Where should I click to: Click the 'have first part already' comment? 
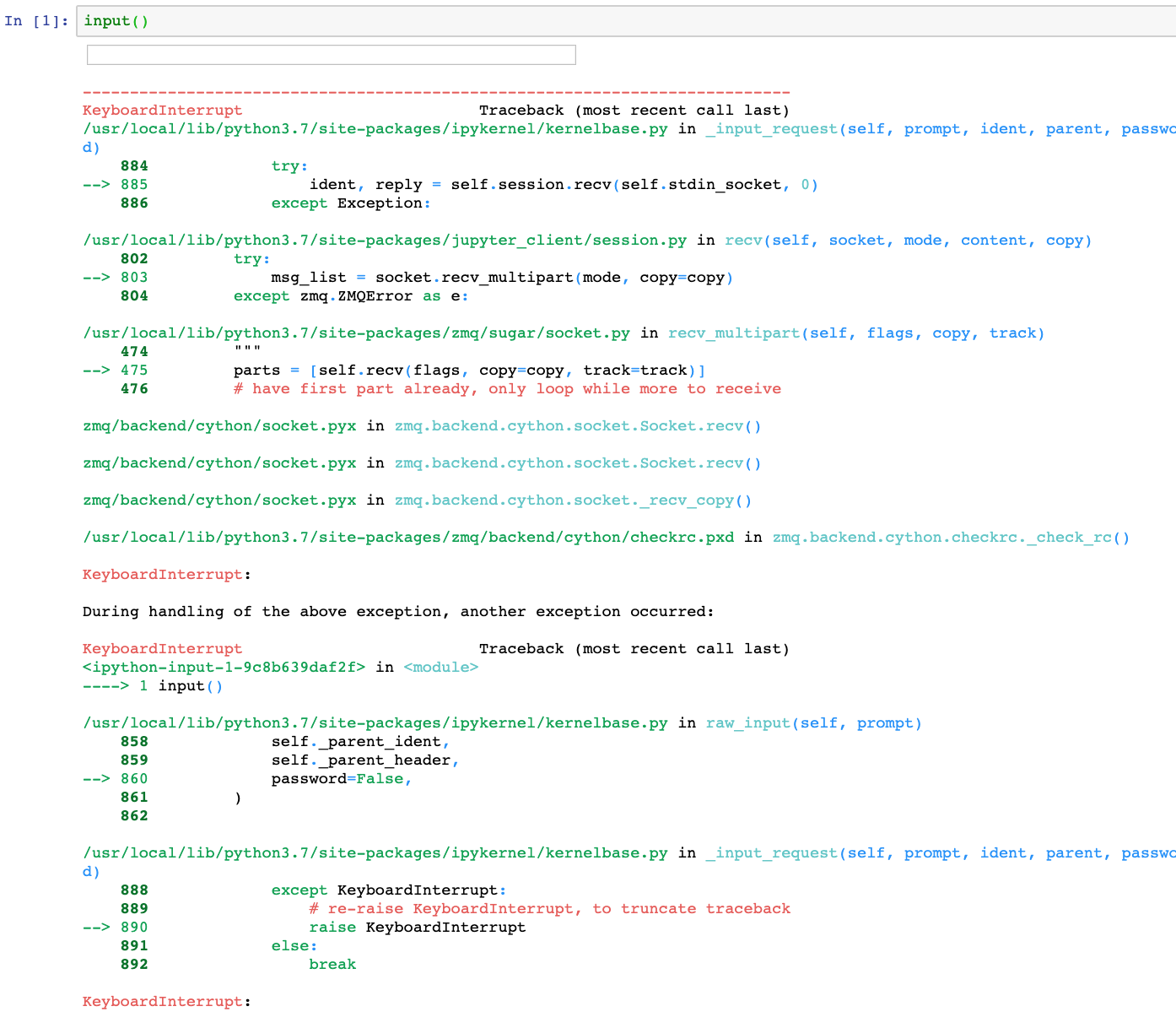507,389
